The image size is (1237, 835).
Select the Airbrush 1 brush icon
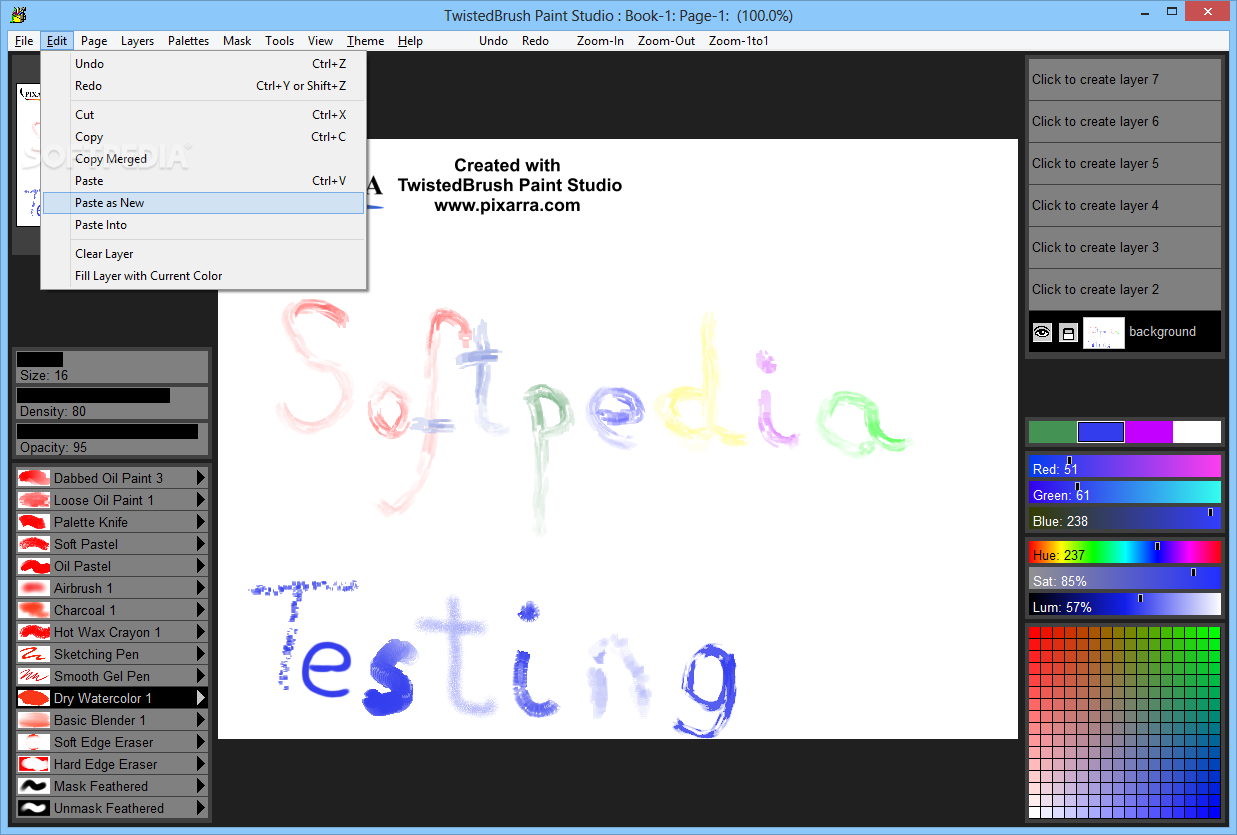pyautogui.click(x=34, y=588)
